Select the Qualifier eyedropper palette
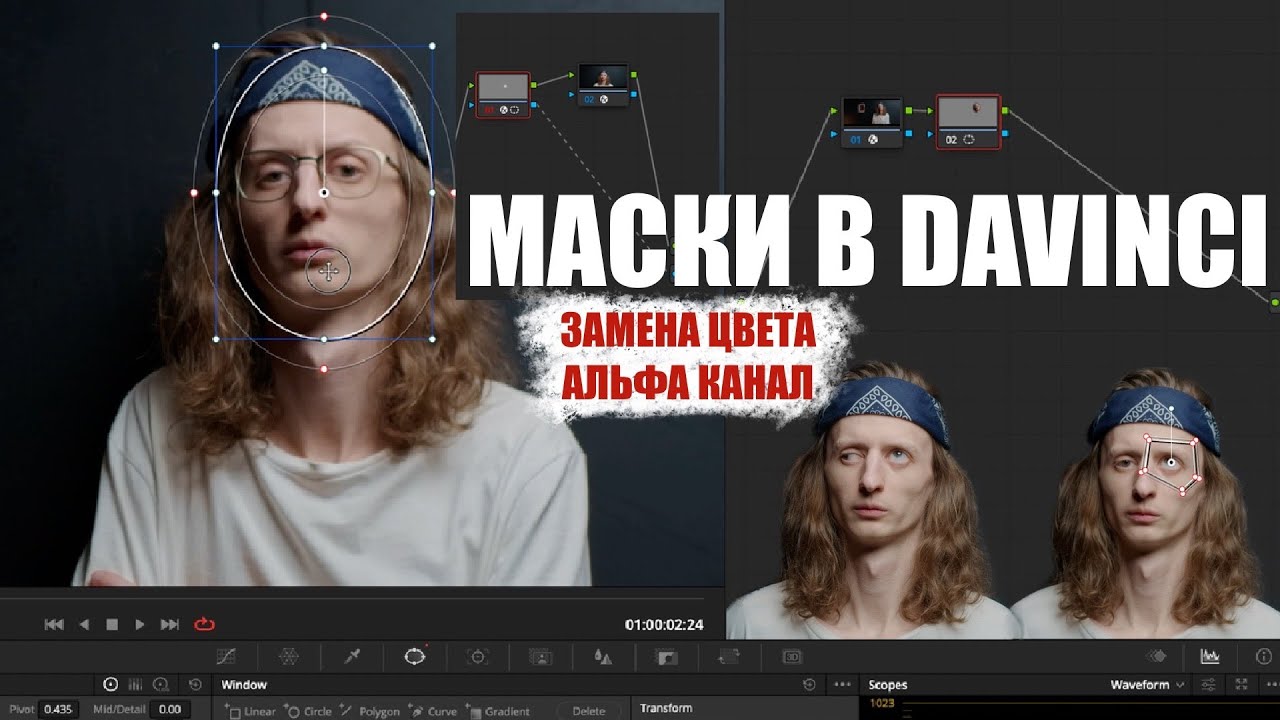The height and width of the screenshot is (720, 1280). click(x=352, y=657)
